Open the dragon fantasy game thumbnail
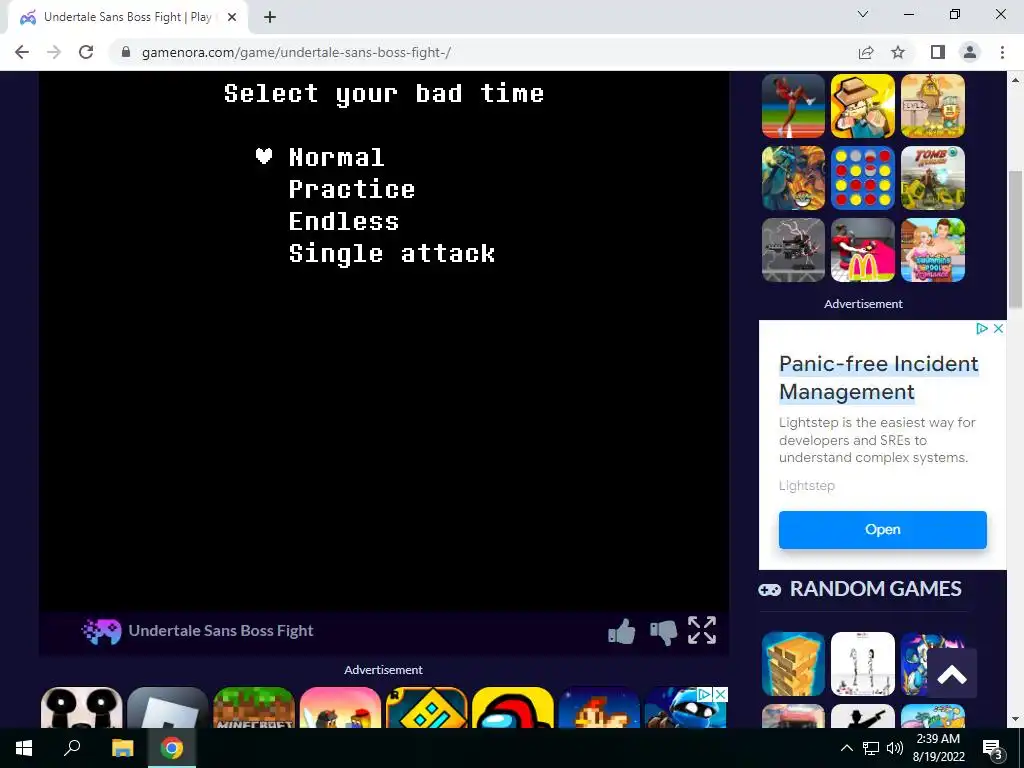1024x768 pixels. (x=793, y=178)
